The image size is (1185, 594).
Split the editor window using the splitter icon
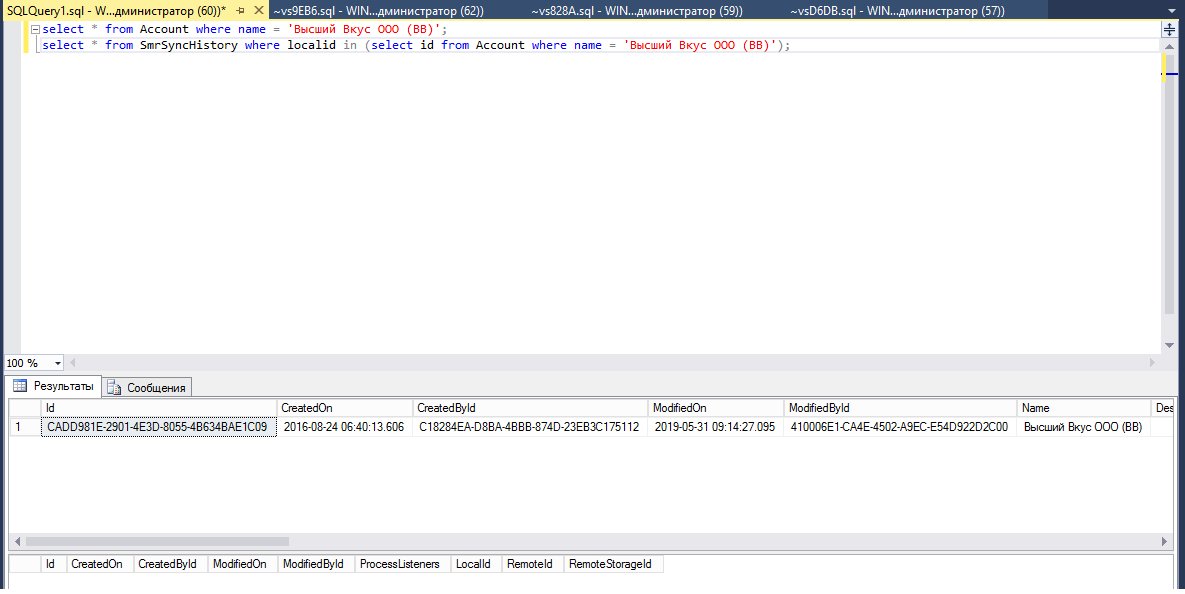coord(1169,29)
